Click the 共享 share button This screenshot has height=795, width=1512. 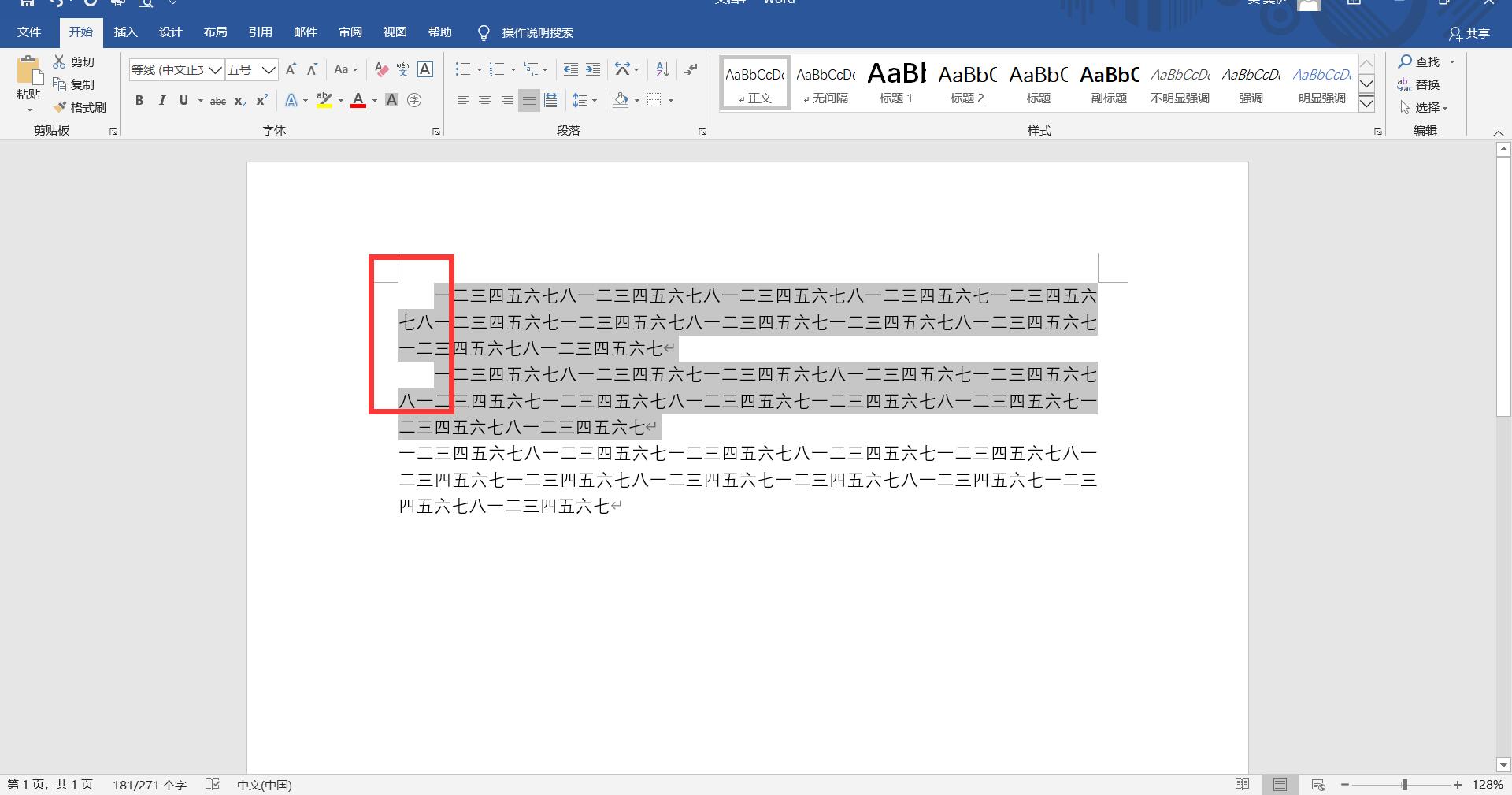[1469, 33]
